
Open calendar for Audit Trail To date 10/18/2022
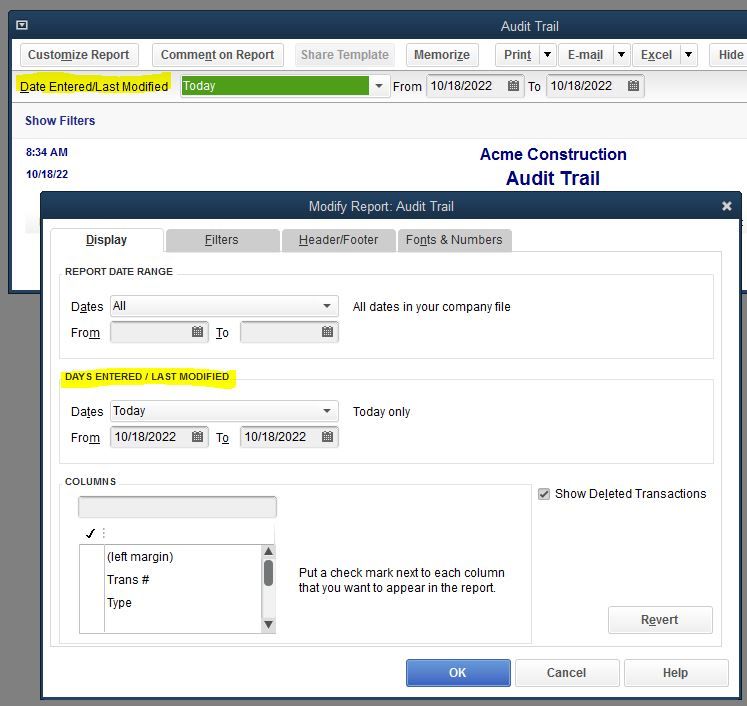(x=633, y=86)
